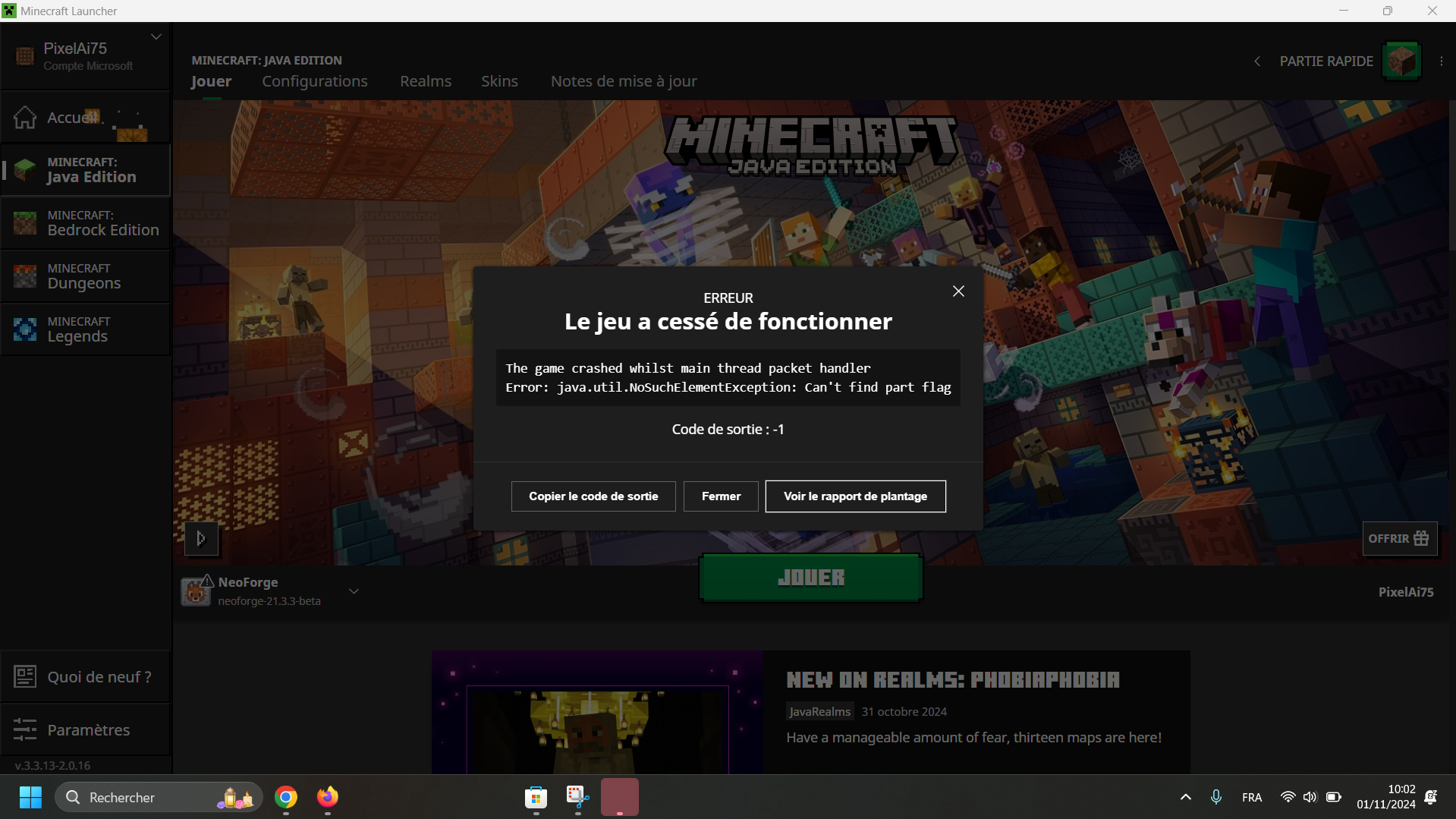The image size is (1456, 819).
Task: Open Voir le rapport de plantage
Action: [855, 496]
